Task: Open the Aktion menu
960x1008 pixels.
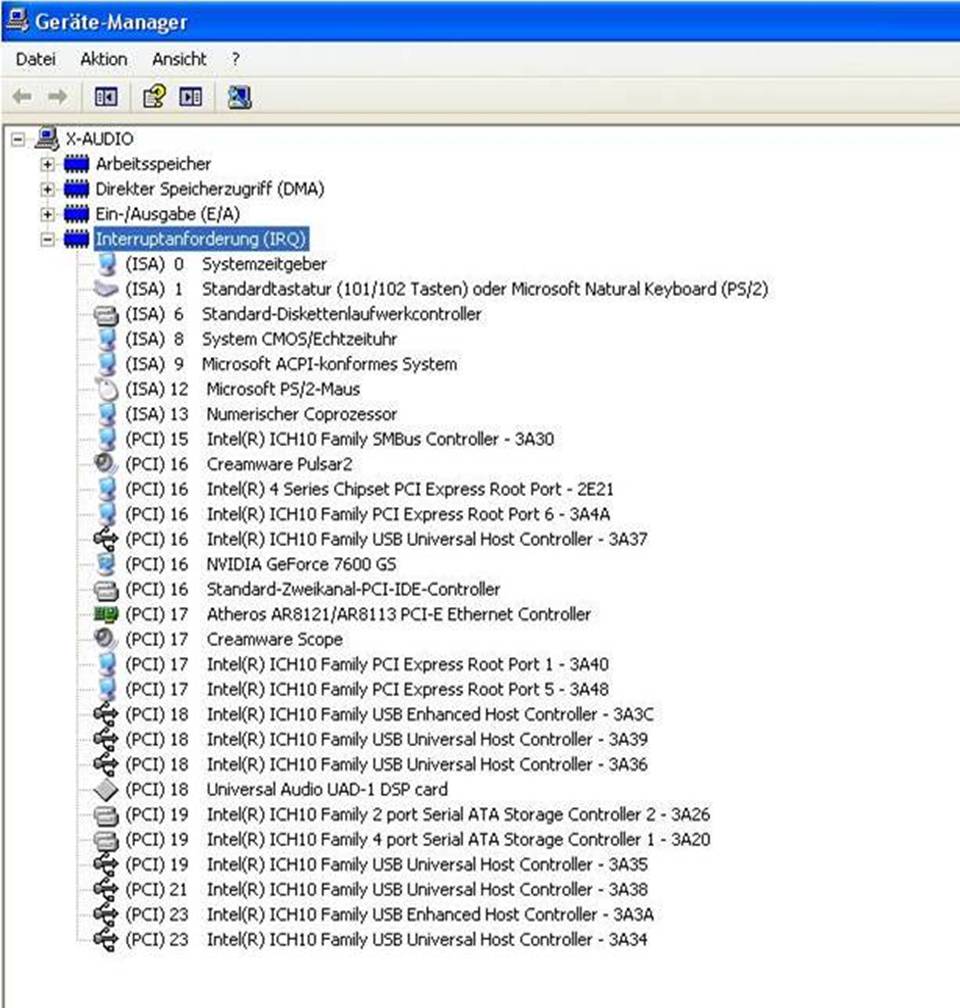Action: (104, 59)
